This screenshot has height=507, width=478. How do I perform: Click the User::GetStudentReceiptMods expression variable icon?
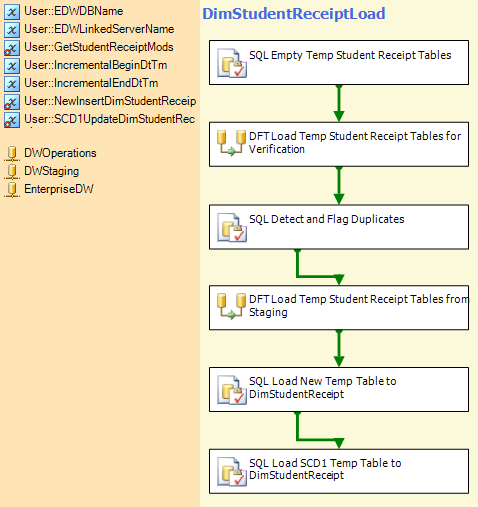[12, 48]
